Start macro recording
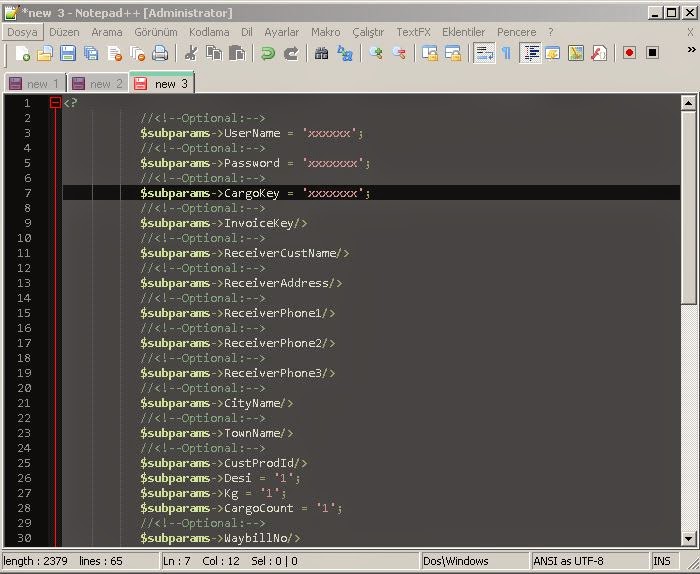The width and height of the screenshot is (700, 574). pyautogui.click(x=629, y=53)
